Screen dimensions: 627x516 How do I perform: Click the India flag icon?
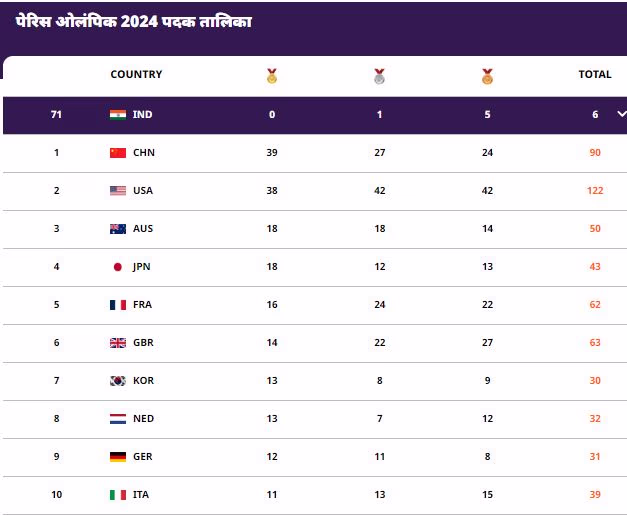tap(118, 115)
